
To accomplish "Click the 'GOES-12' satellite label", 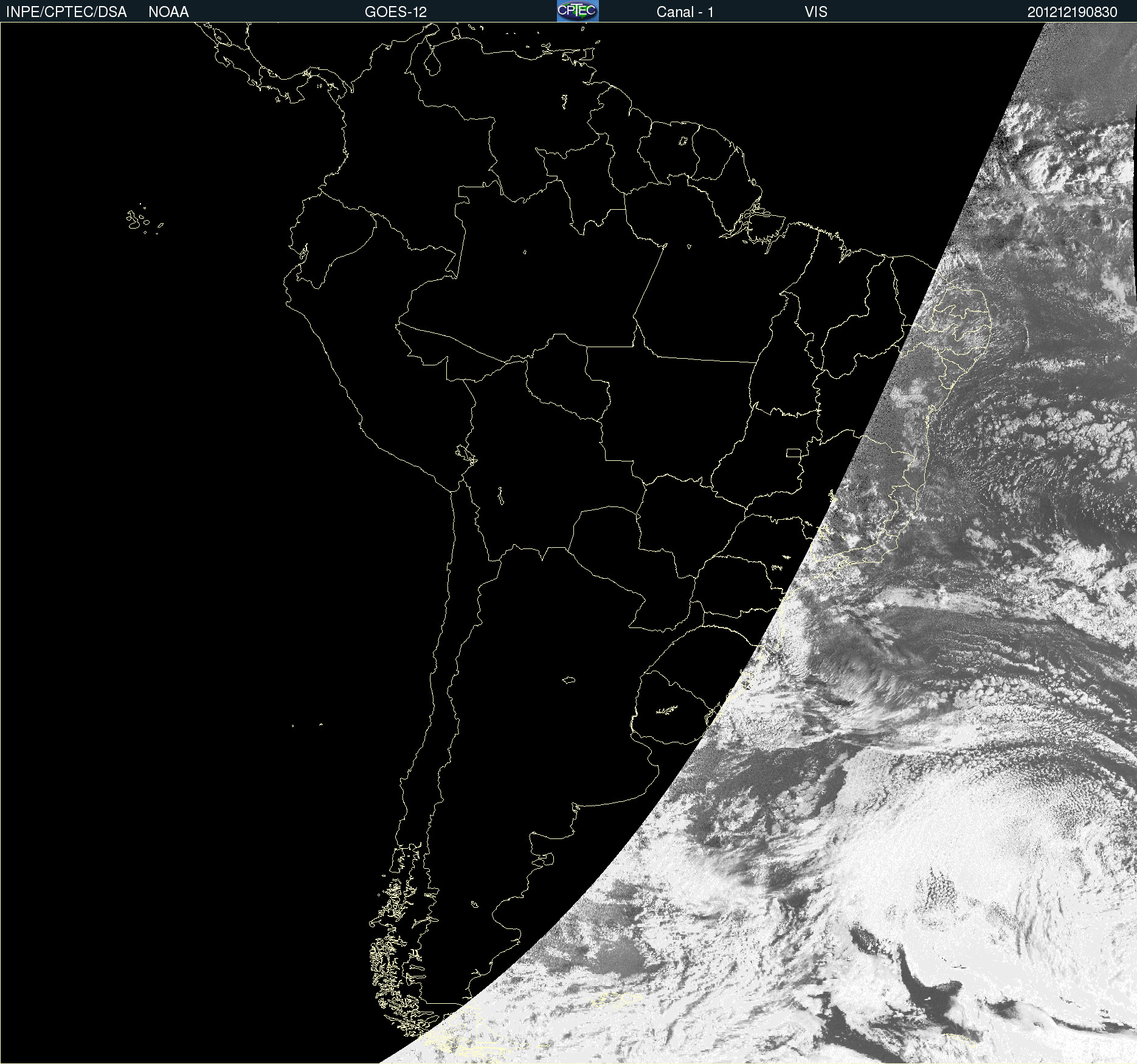I will 396,12.
